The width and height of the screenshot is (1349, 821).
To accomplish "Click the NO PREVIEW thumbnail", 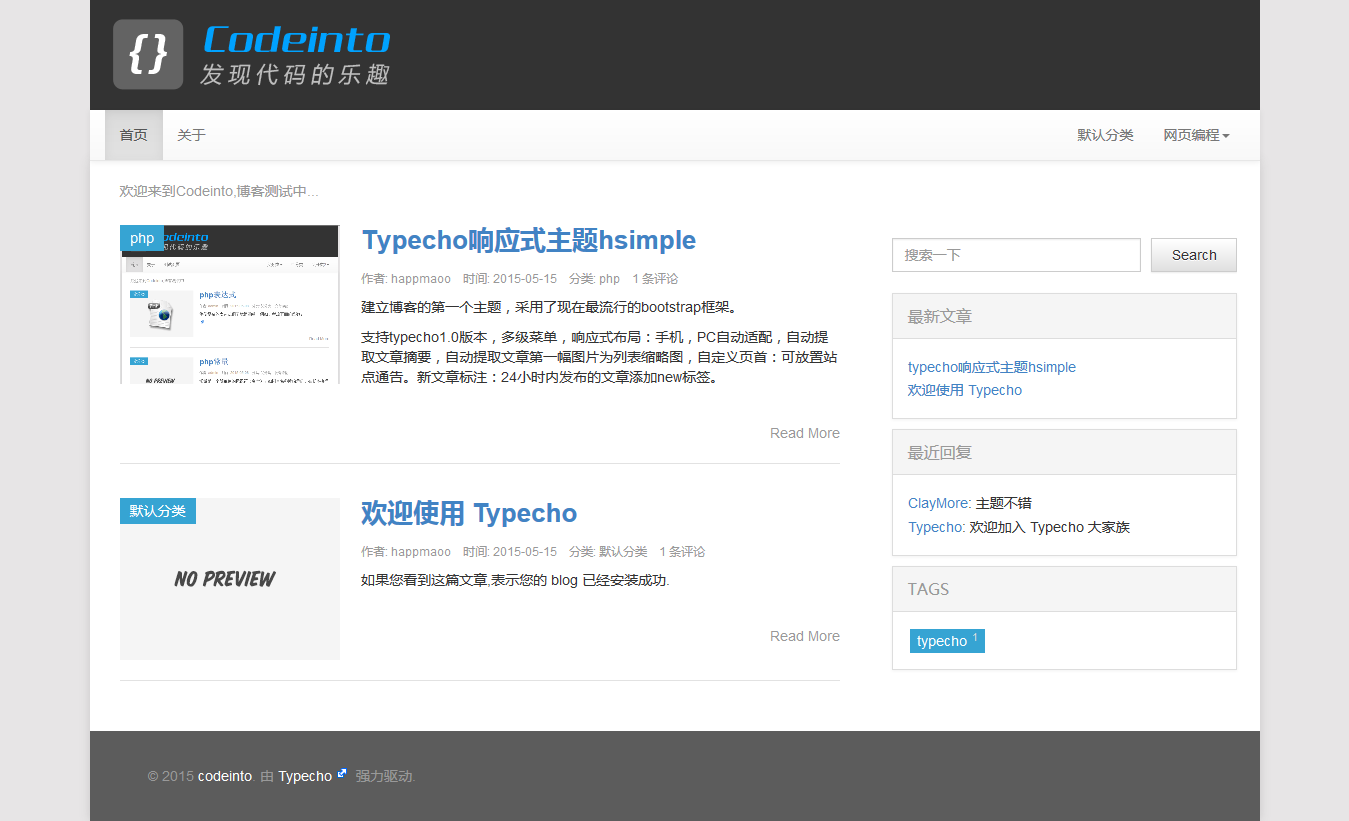I will [x=230, y=579].
